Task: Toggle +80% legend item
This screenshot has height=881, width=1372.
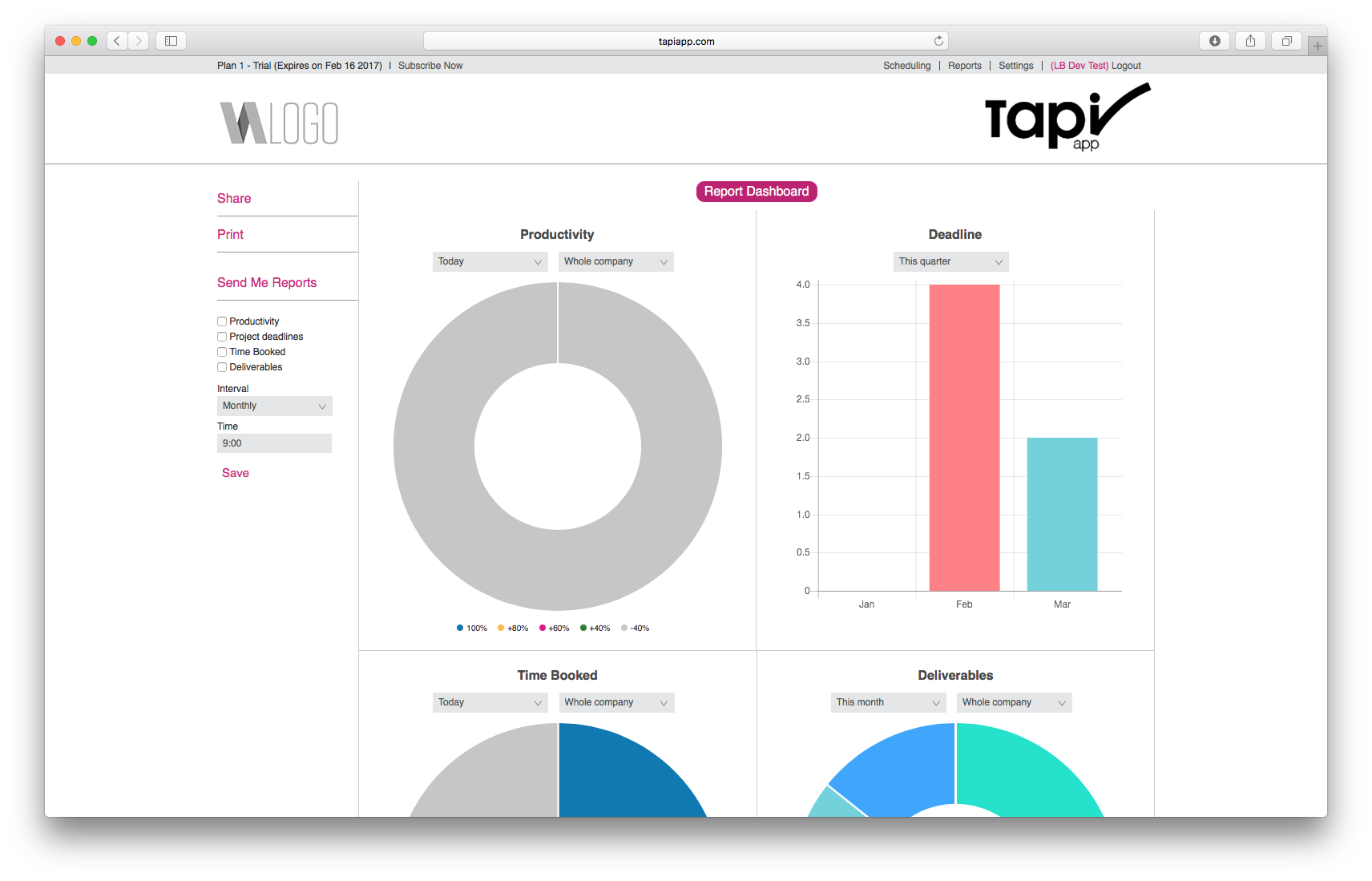Action: [513, 628]
